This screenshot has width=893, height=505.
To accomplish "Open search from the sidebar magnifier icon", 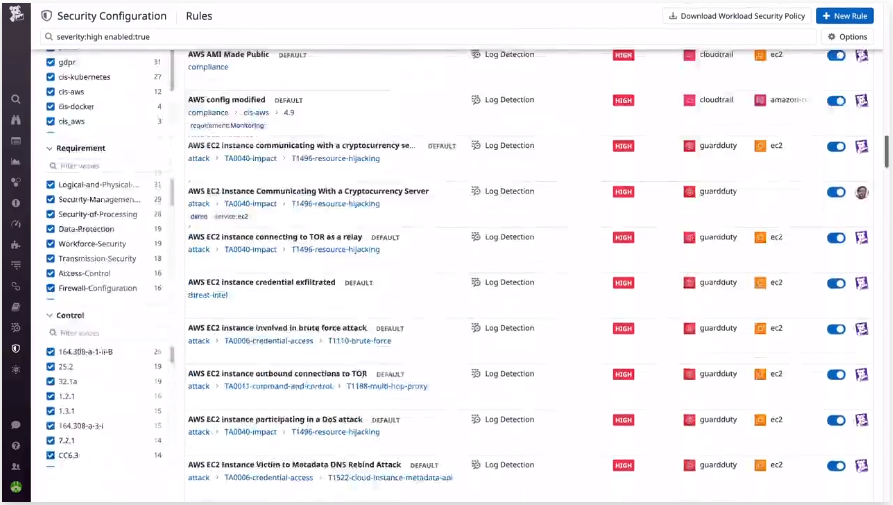I will [x=16, y=100].
